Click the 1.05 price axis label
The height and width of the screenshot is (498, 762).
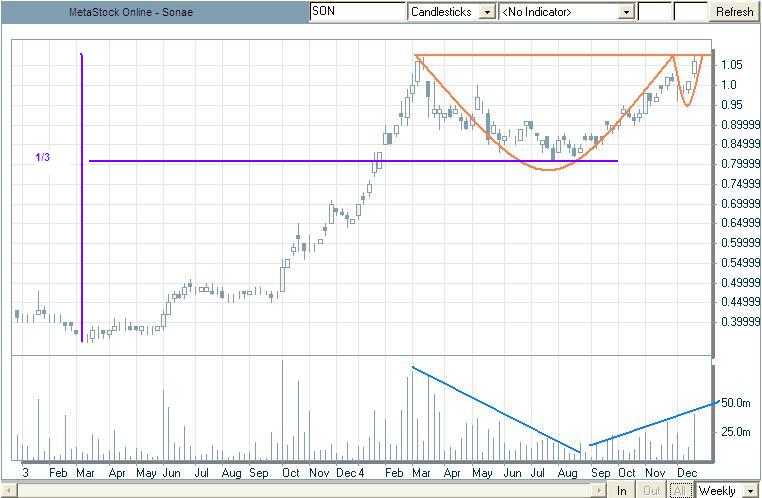(x=732, y=65)
